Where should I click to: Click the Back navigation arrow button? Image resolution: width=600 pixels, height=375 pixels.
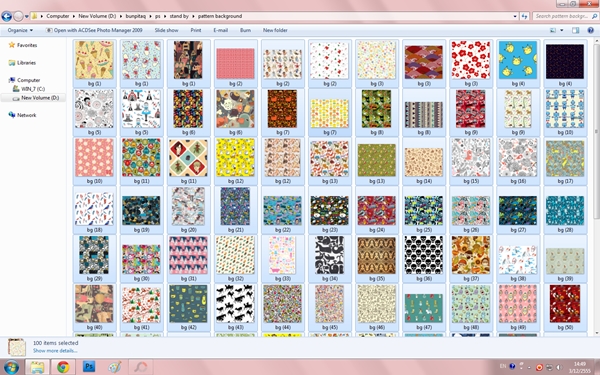(x=7, y=16)
